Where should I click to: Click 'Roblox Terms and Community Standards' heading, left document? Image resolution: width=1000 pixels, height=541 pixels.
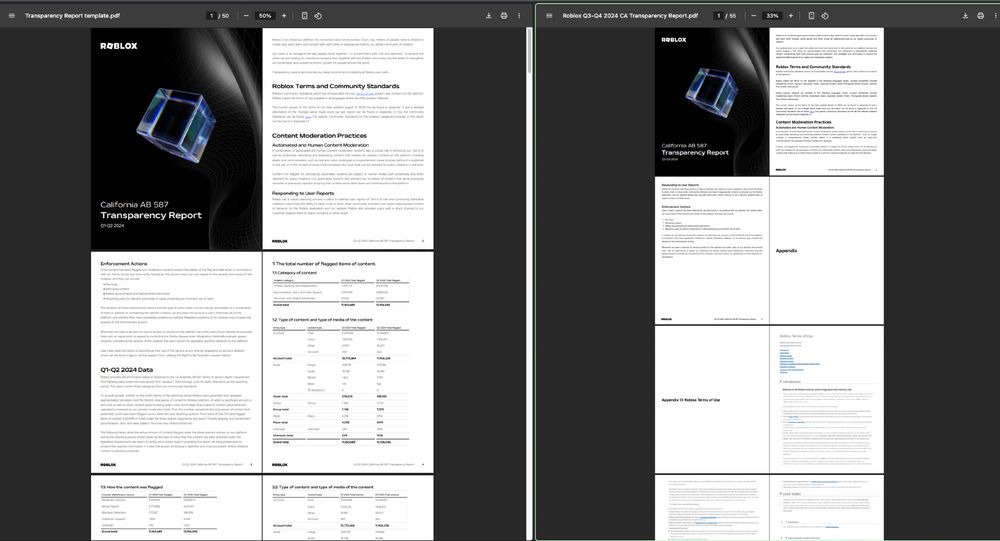[x=335, y=86]
